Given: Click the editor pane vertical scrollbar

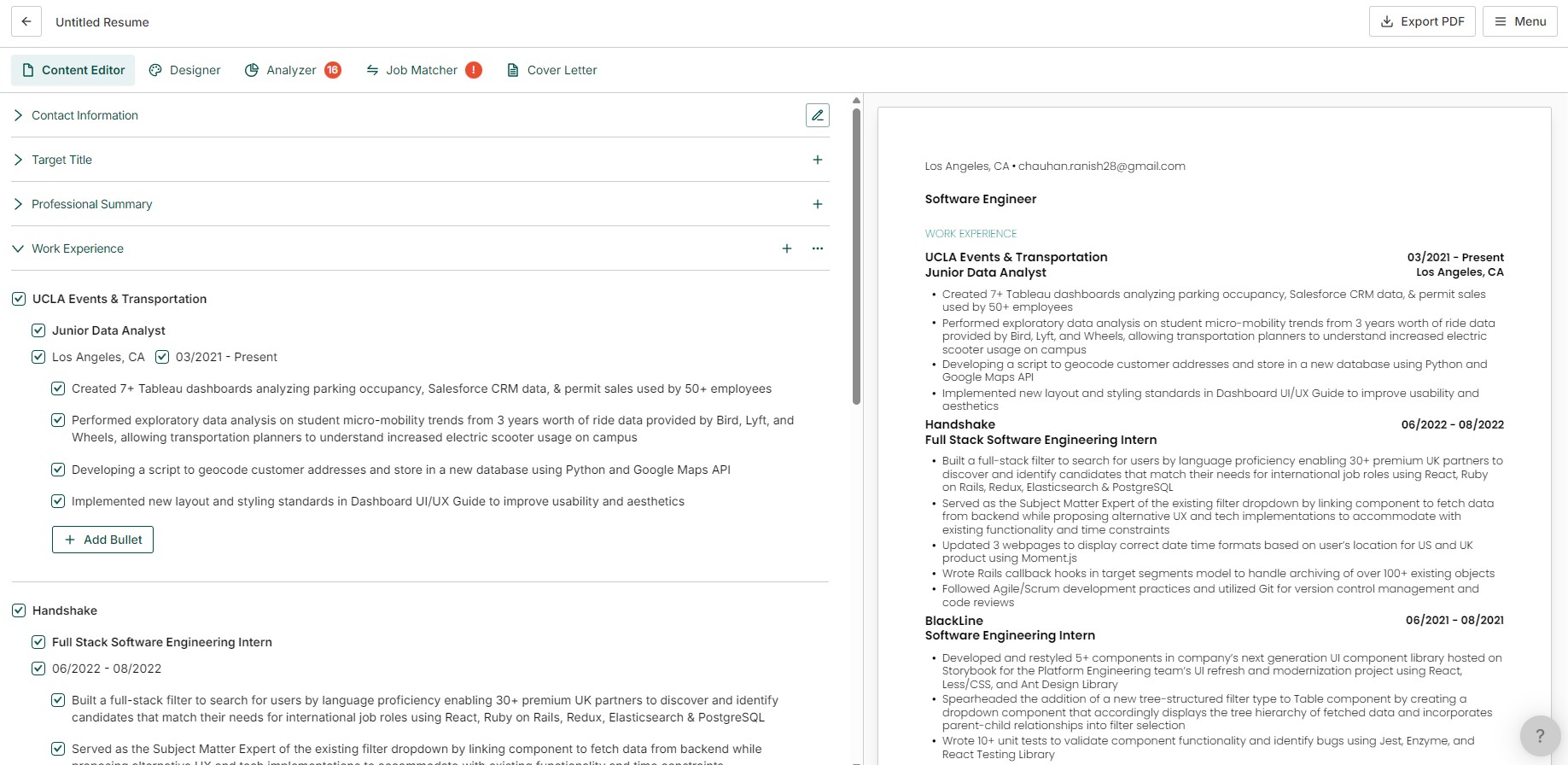Looking at the screenshot, I should pyautogui.click(x=856, y=256).
